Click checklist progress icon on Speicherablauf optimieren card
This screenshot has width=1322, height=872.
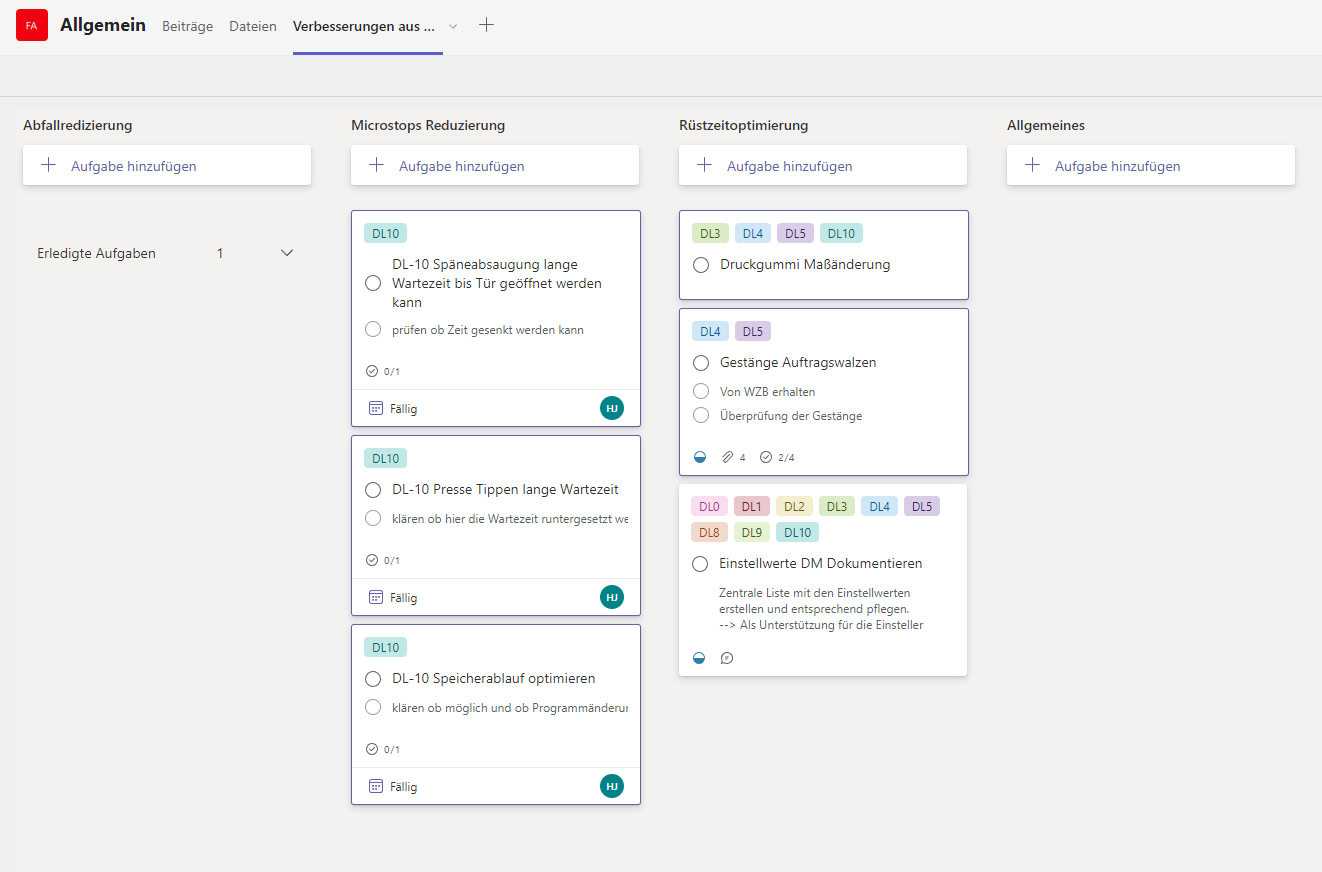[372, 749]
